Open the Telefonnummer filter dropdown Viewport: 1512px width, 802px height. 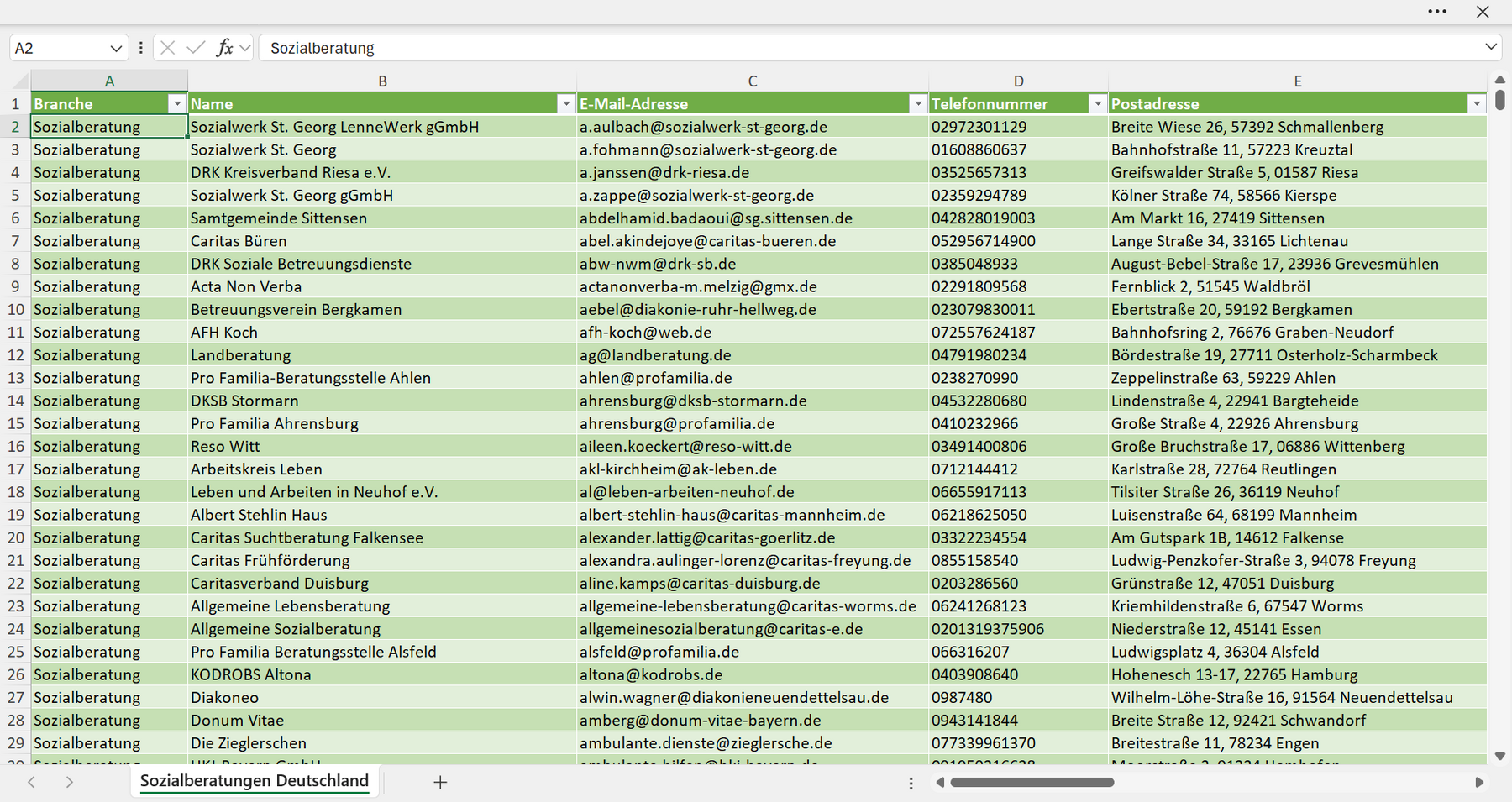click(1097, 103)
